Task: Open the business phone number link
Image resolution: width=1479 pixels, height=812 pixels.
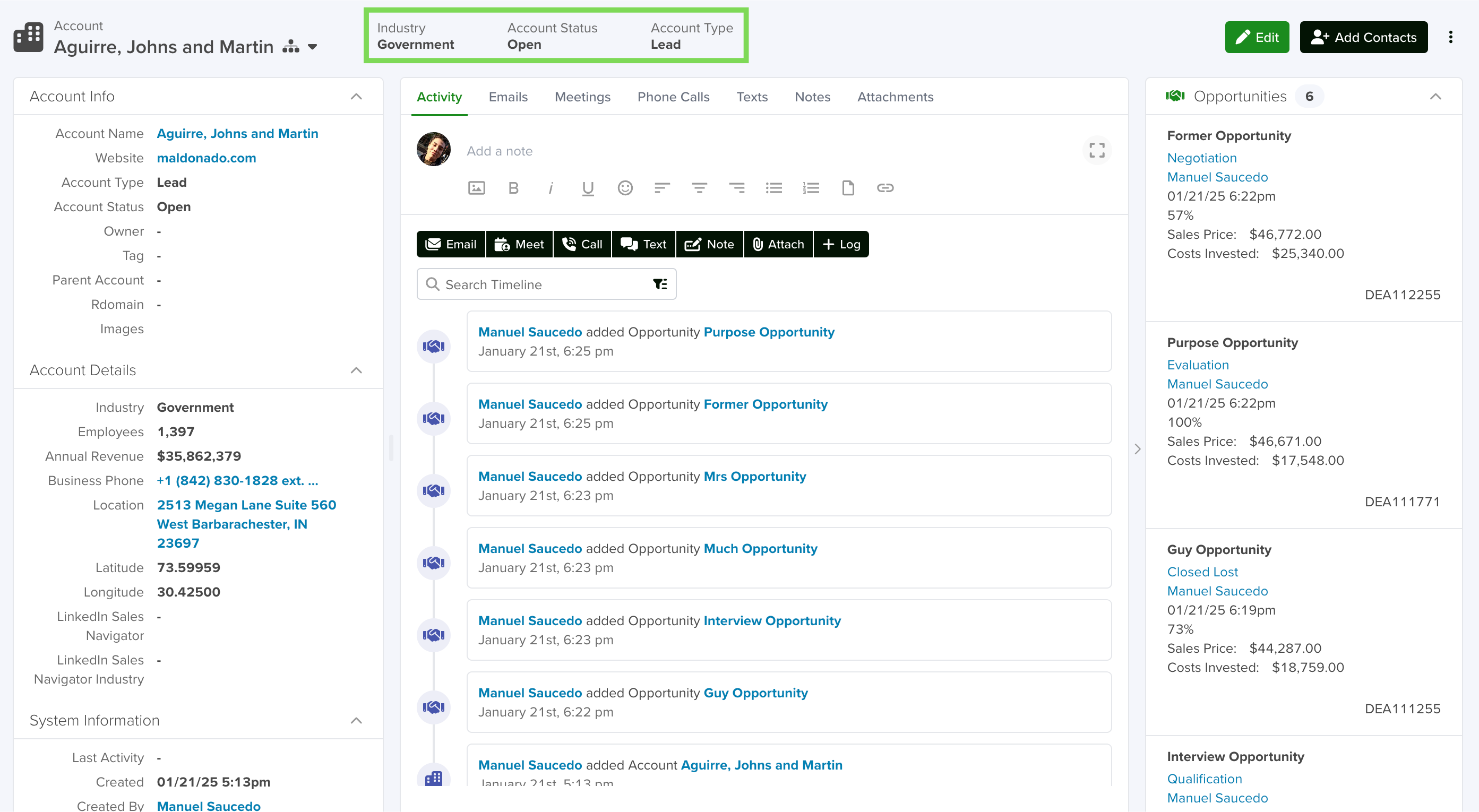Action: [237, 481]
